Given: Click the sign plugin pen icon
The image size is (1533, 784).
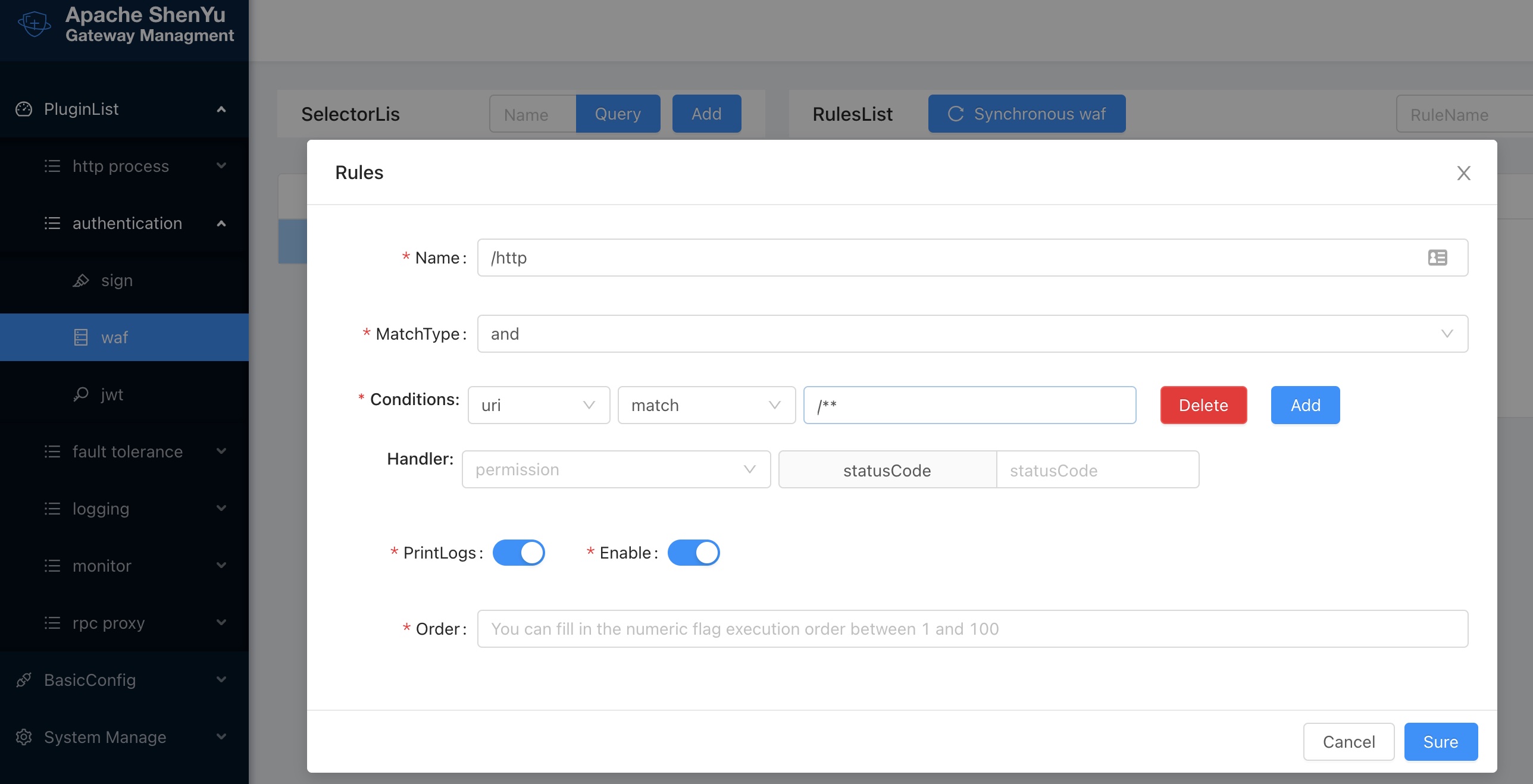Looking at the screenshot, I should [81, 280].
